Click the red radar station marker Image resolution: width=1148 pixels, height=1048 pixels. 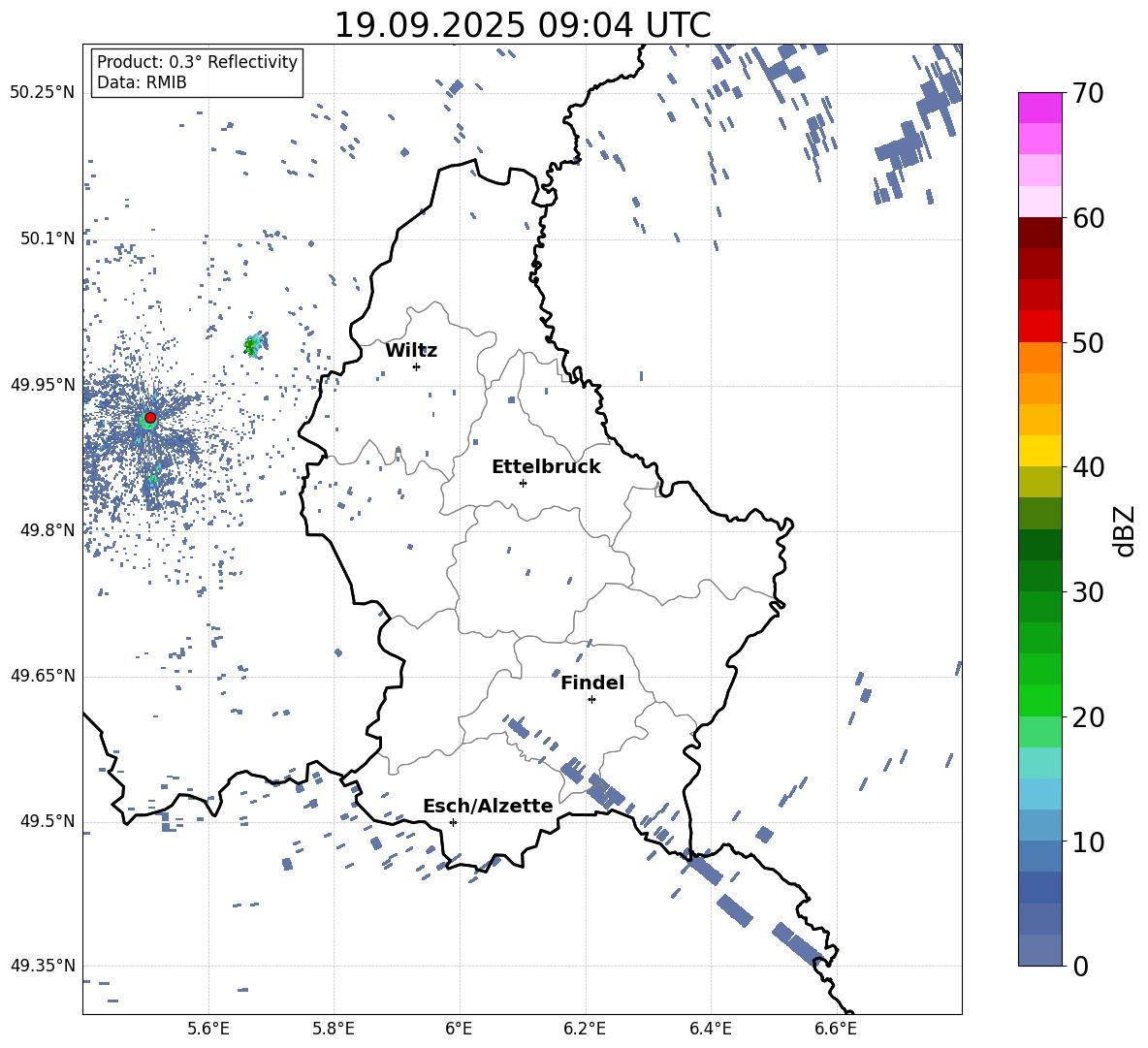150,418
